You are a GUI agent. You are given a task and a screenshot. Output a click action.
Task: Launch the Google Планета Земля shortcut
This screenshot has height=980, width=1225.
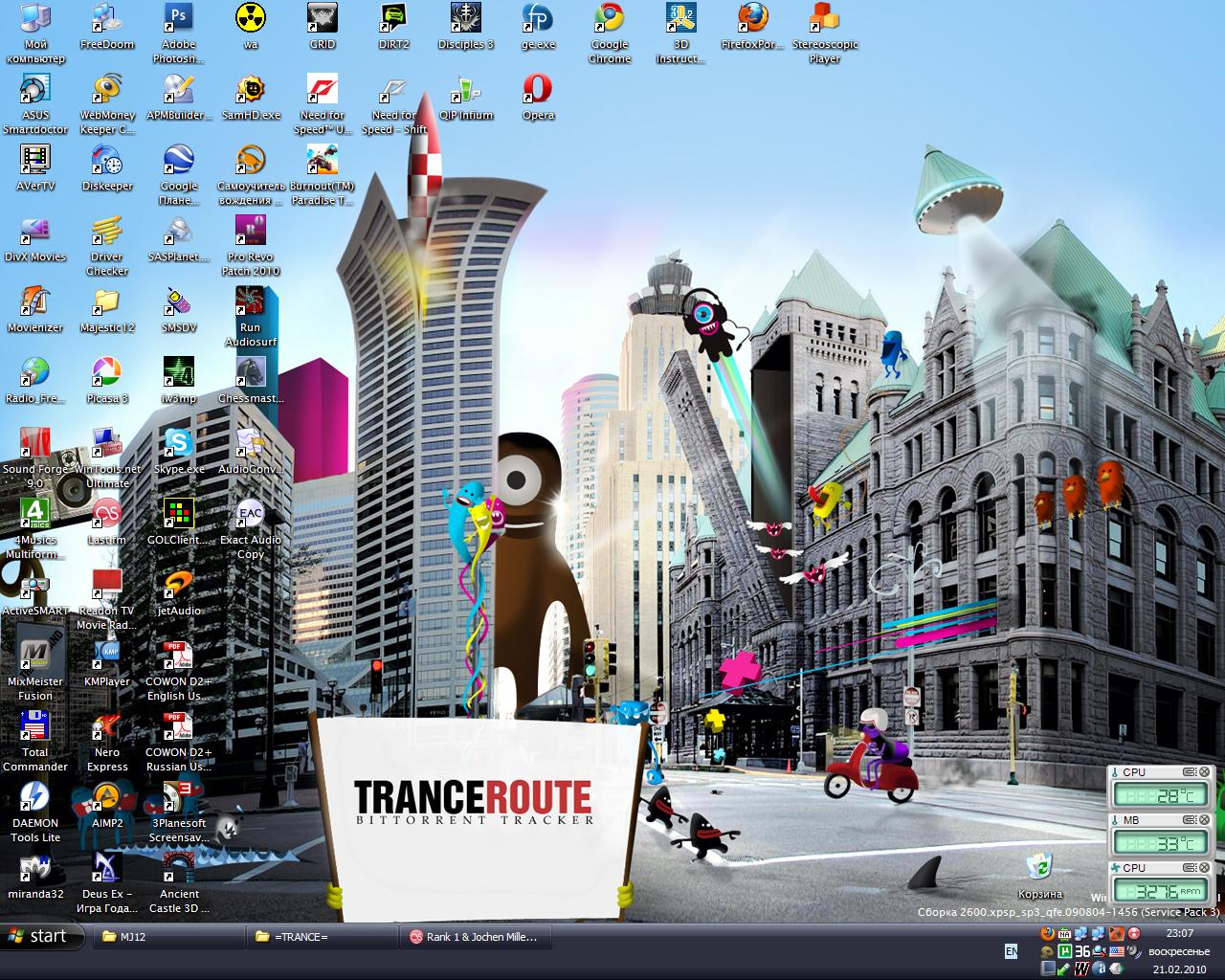click(x=179, y=175)
